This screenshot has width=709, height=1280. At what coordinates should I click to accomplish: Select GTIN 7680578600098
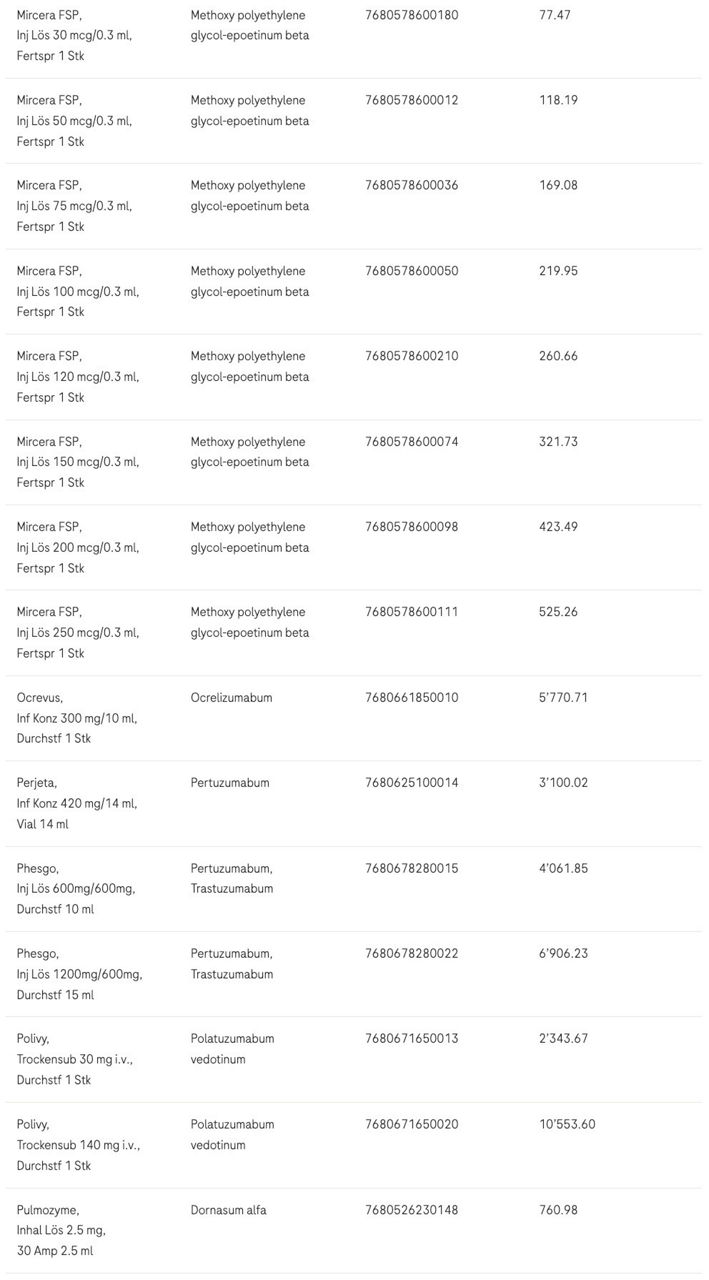(412, 527)
